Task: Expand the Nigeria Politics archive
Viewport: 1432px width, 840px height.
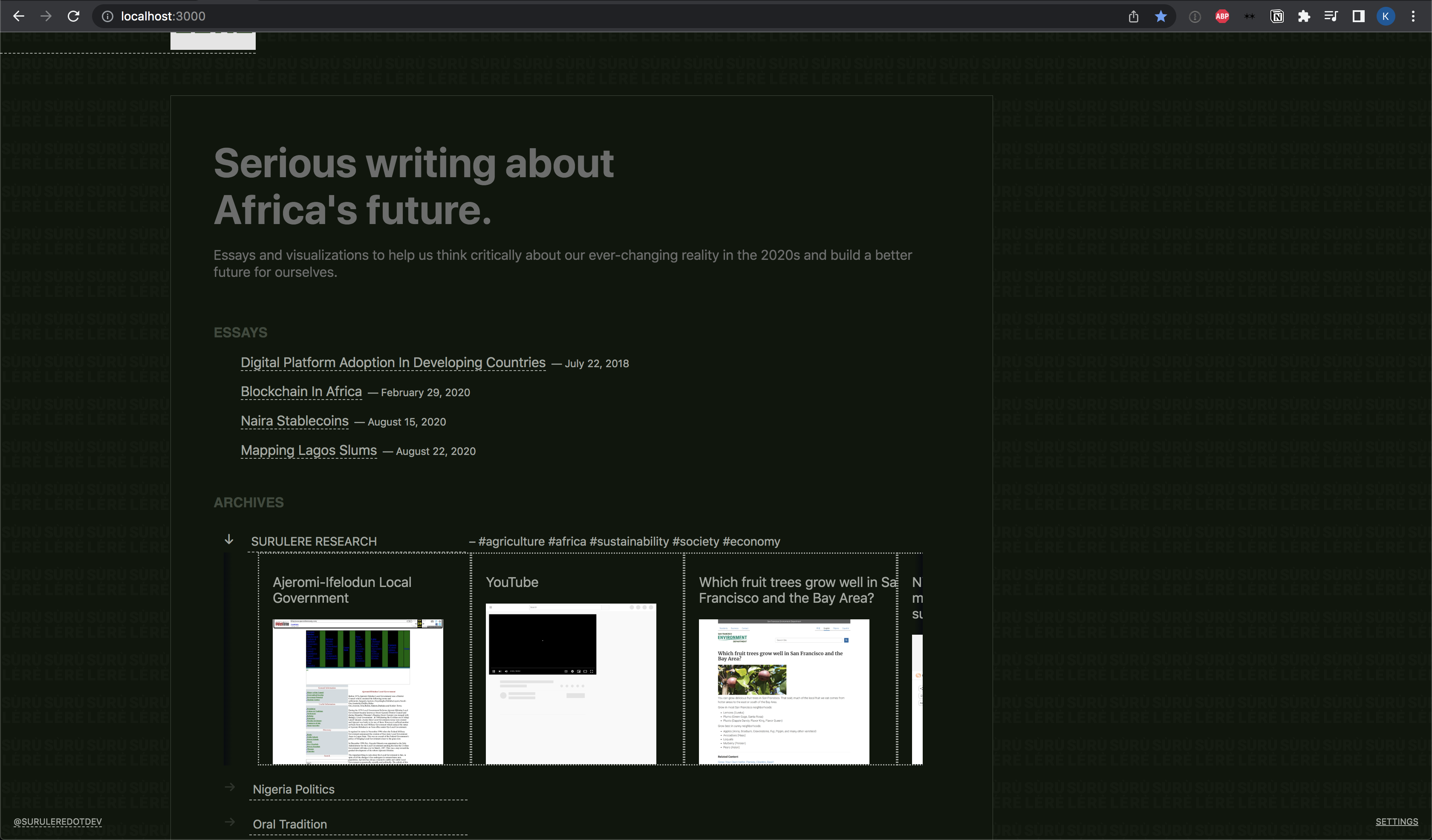Action: click(x=230, y=788)
